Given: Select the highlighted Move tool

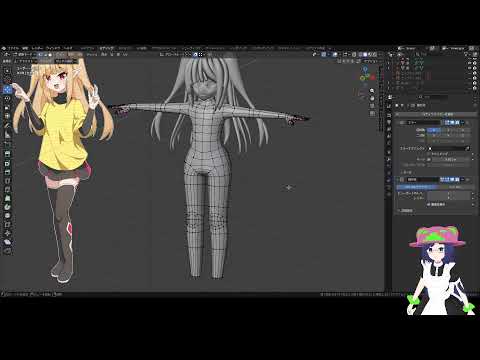Looking at the screenshot, I should point(7,89).
